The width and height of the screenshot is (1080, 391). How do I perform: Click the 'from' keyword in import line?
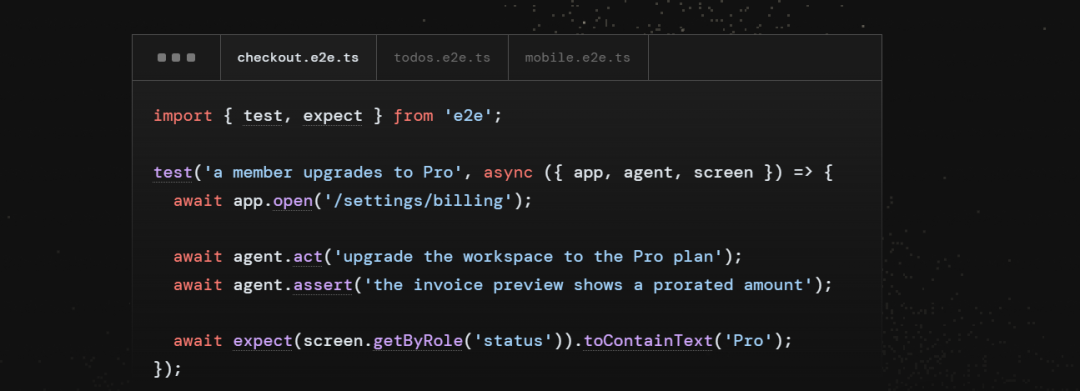[413, 116]
